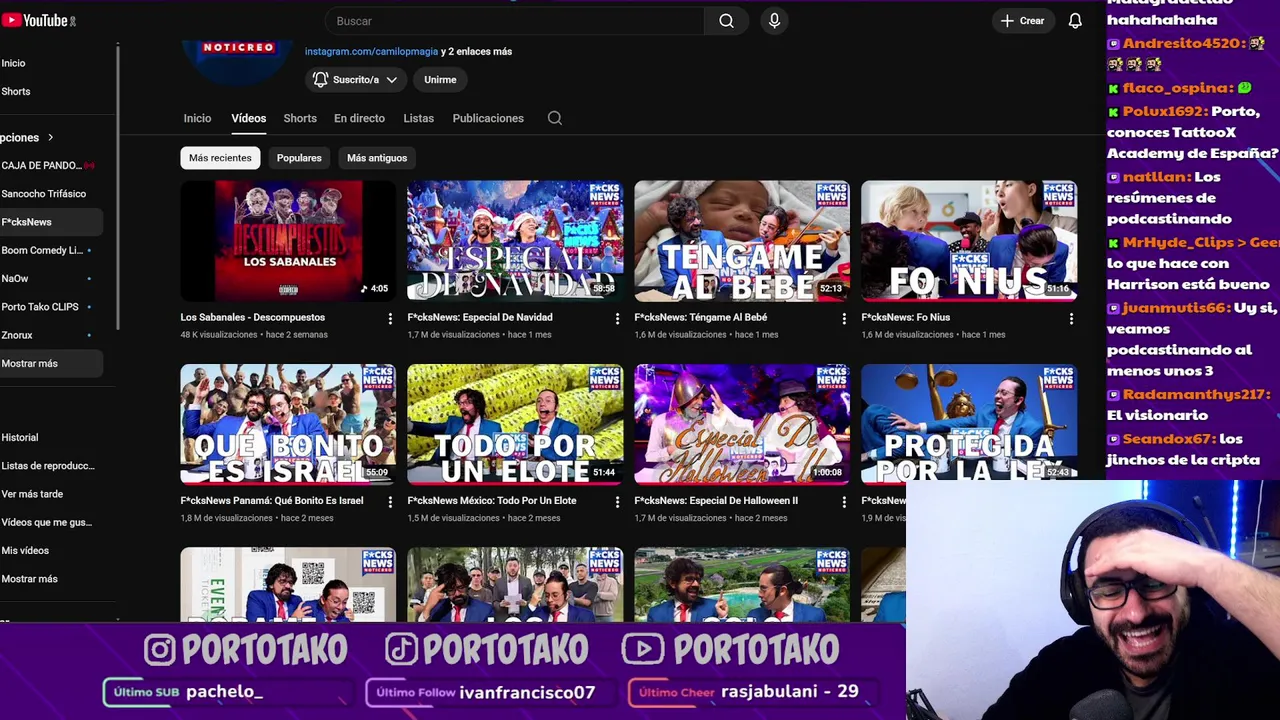Open more options for Los Sabanales video

pyautogui.click(x=390, y=319)
